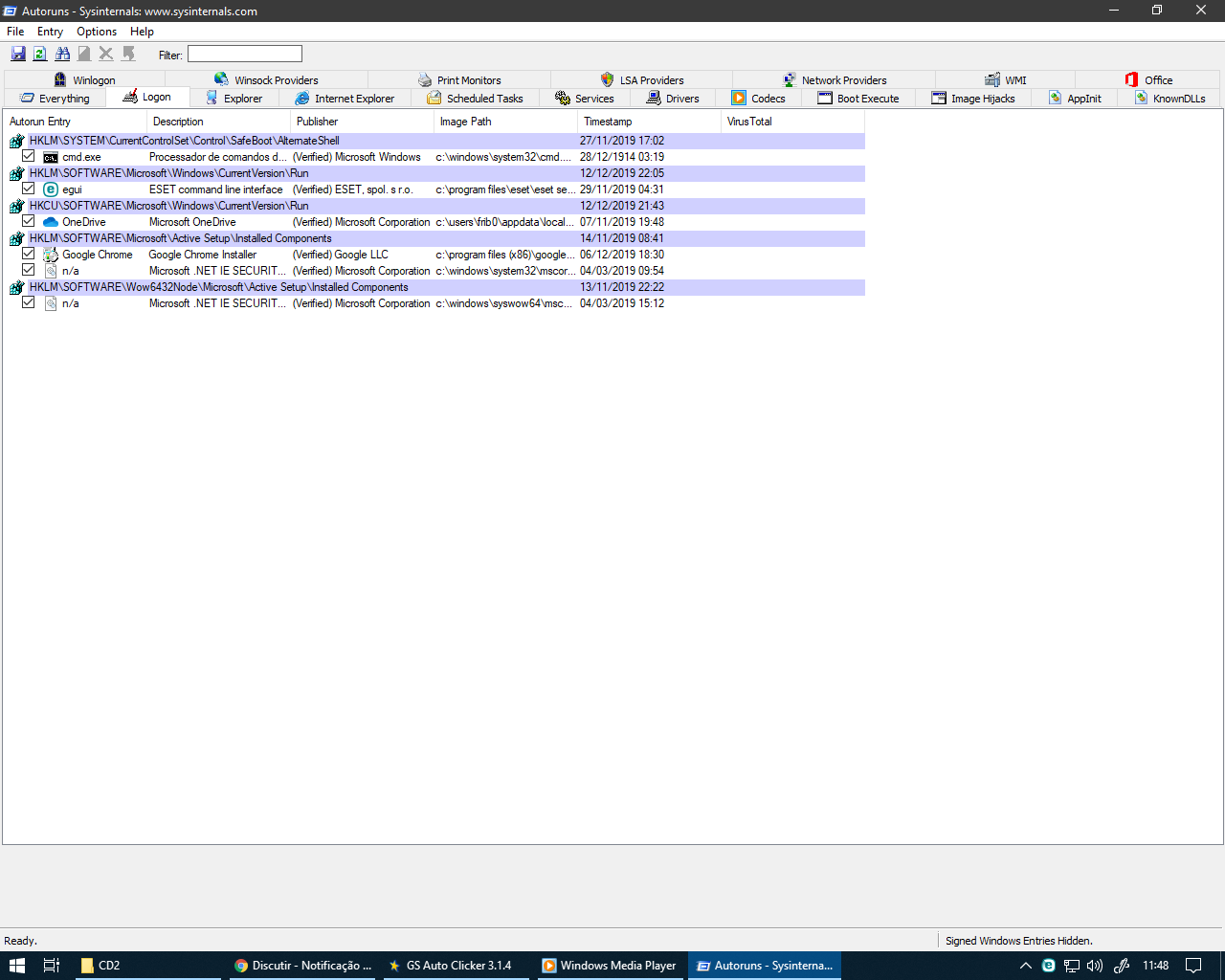
Task: Show the Codecs tab
Action: coord(758,99)
